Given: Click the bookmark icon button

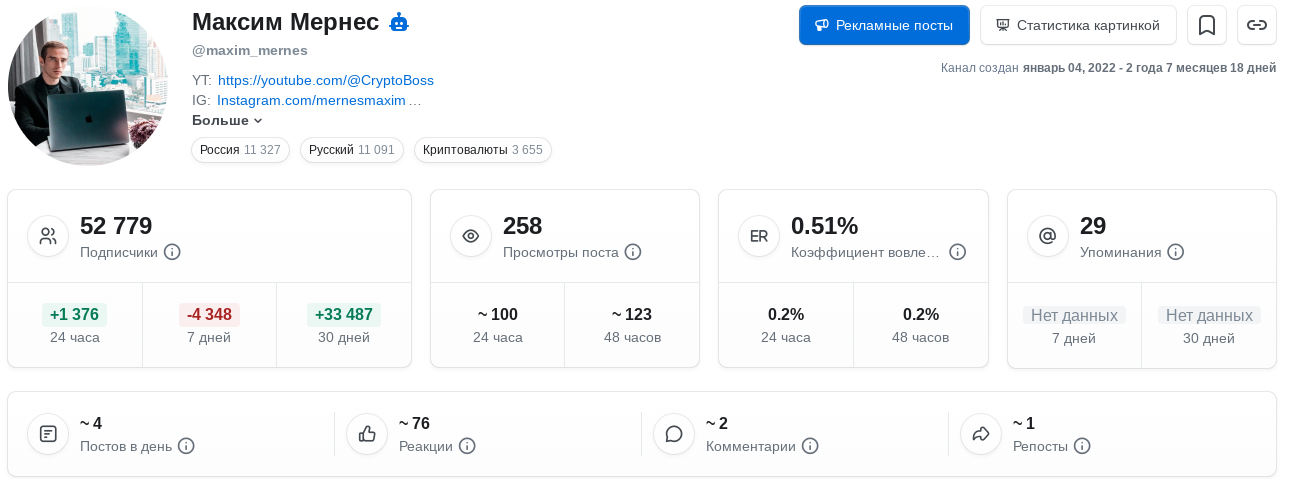Looking at the screenshot, I should click(1206, 25).
